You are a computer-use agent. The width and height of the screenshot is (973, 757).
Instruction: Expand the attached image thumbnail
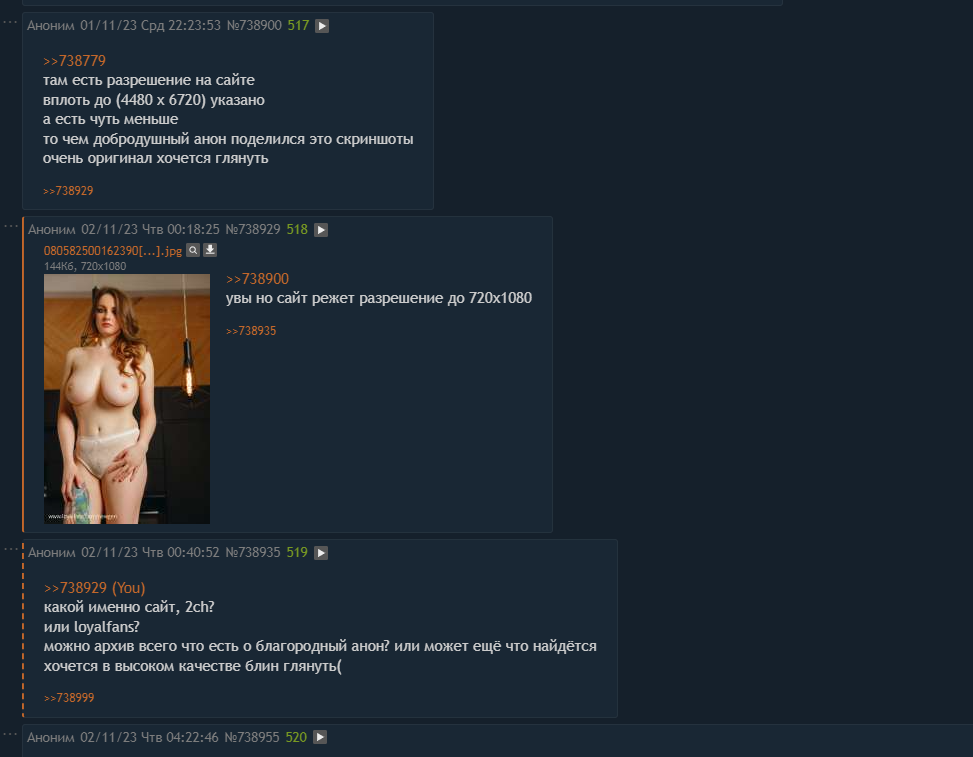pyautogui.click(x=127, y=399)
